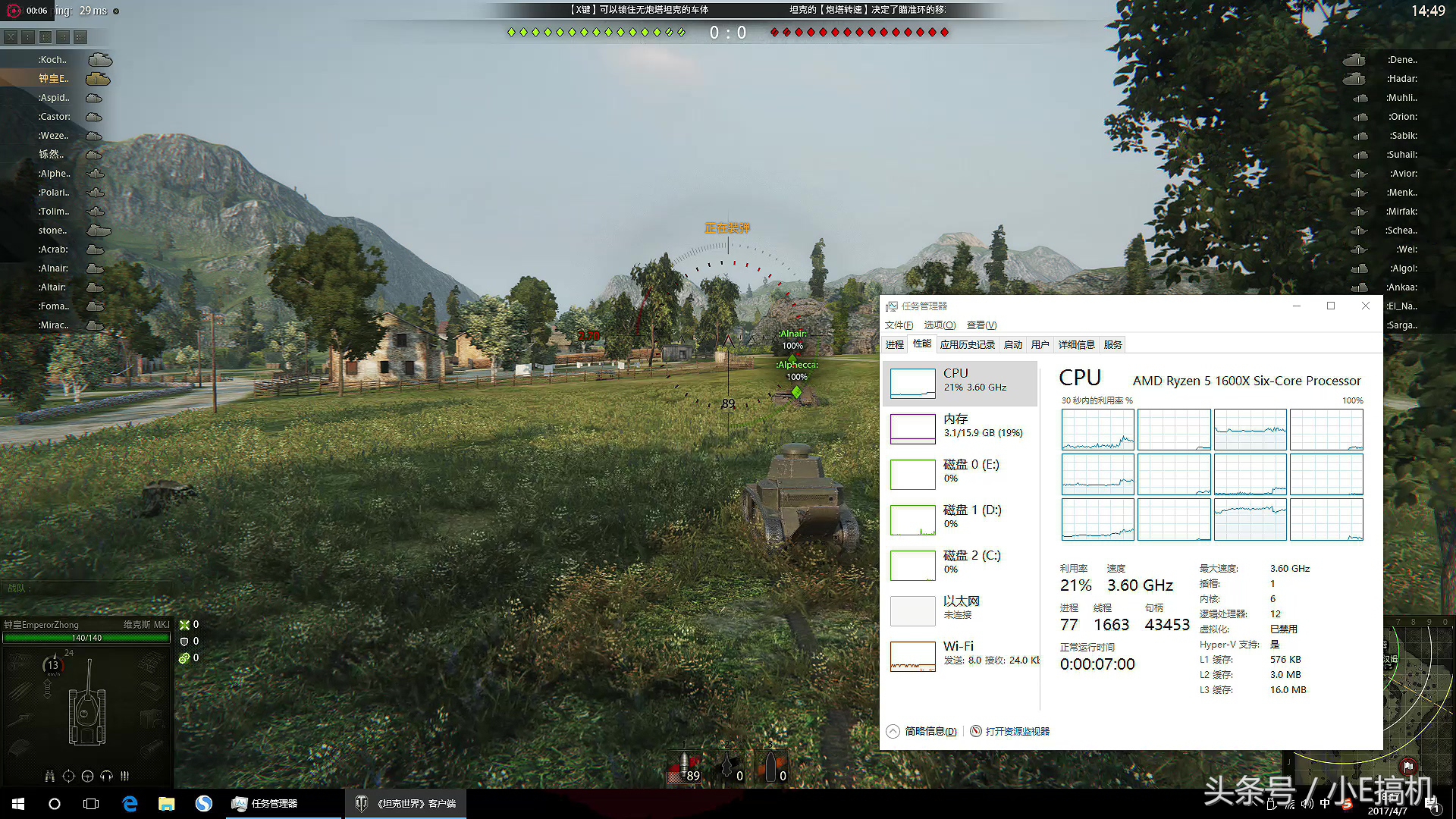Launch Microsoft Edge from the taskbar

[129, 803]
